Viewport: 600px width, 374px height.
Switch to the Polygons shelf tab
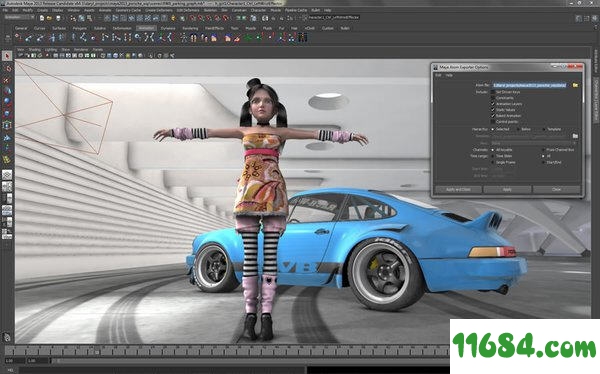80,28
